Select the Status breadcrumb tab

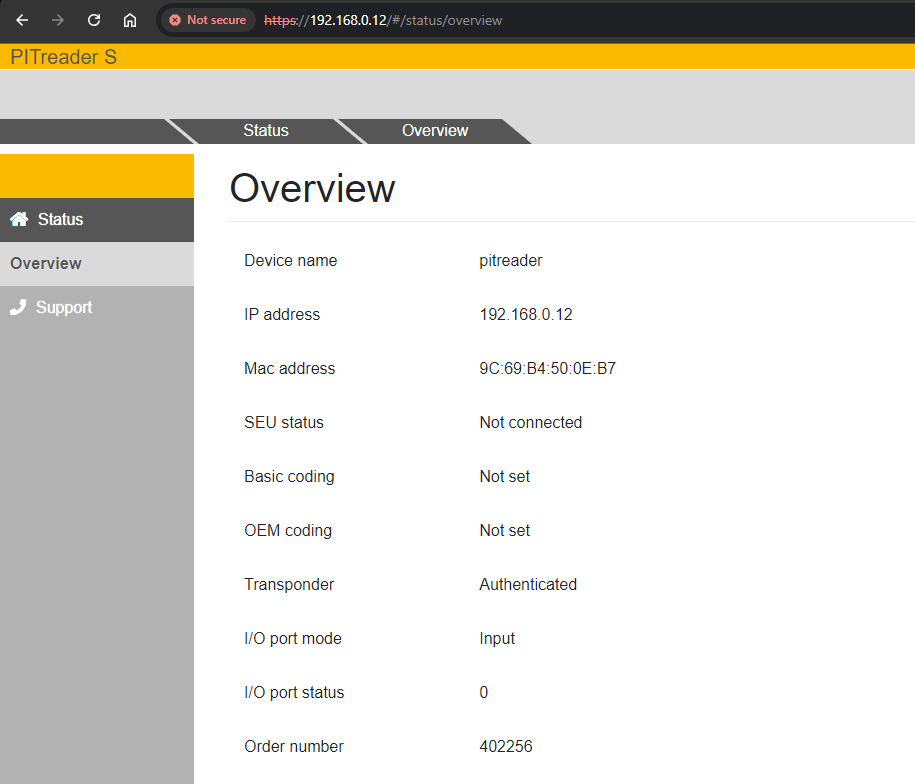[266, 130]
